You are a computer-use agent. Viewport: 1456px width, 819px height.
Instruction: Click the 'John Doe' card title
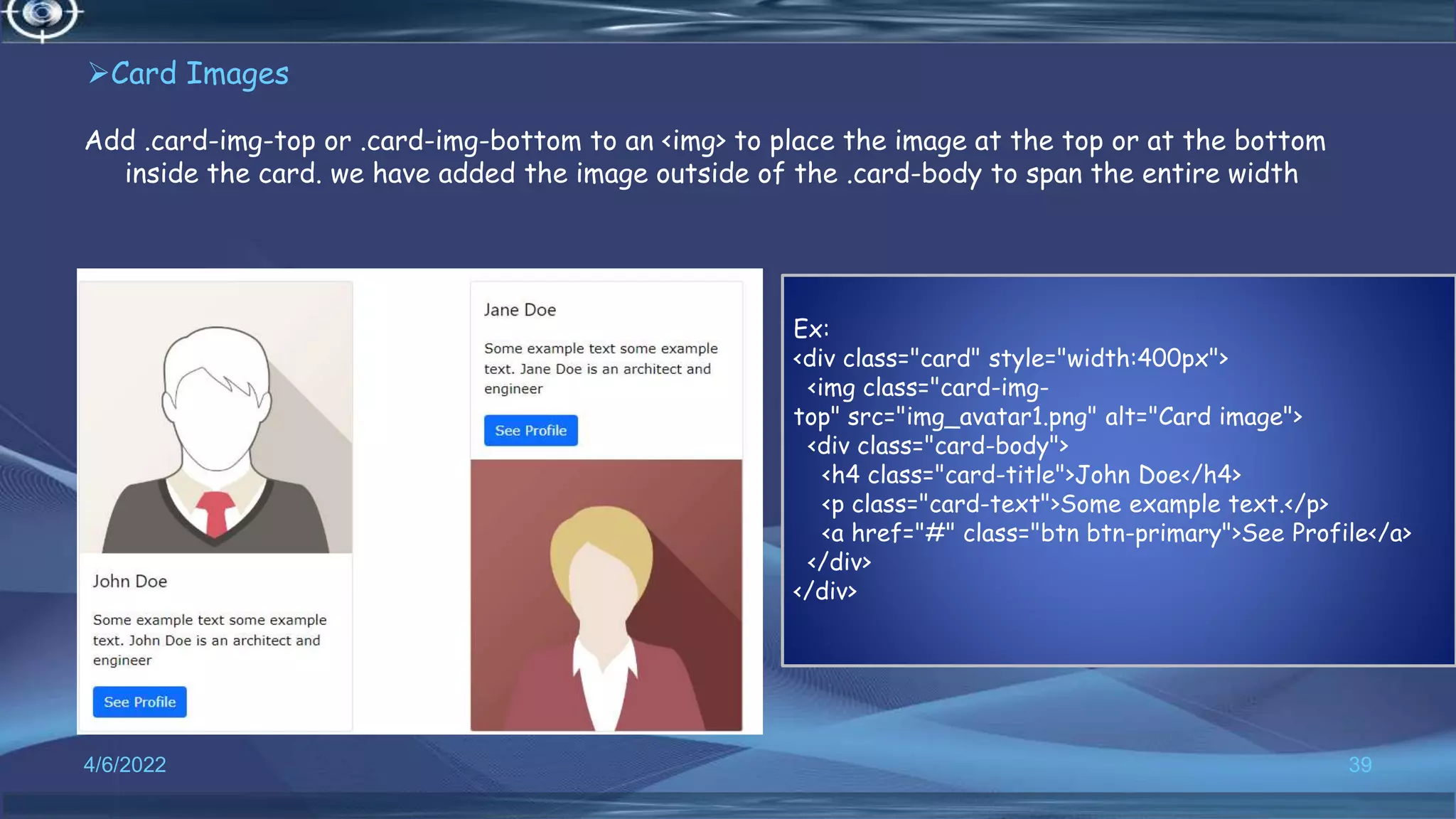pos(130,581)
